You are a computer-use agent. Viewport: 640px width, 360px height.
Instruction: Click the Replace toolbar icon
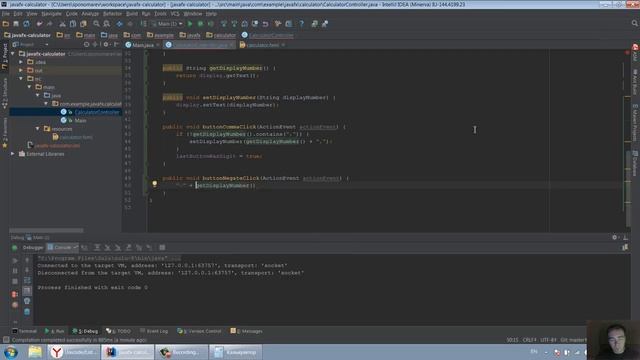tap(107, 24)
